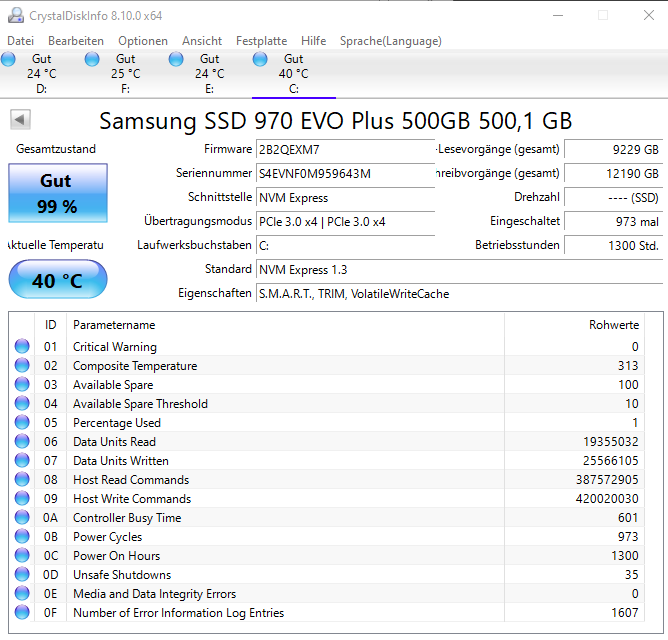Open the Bearbeiten menu

click(76, 41)
